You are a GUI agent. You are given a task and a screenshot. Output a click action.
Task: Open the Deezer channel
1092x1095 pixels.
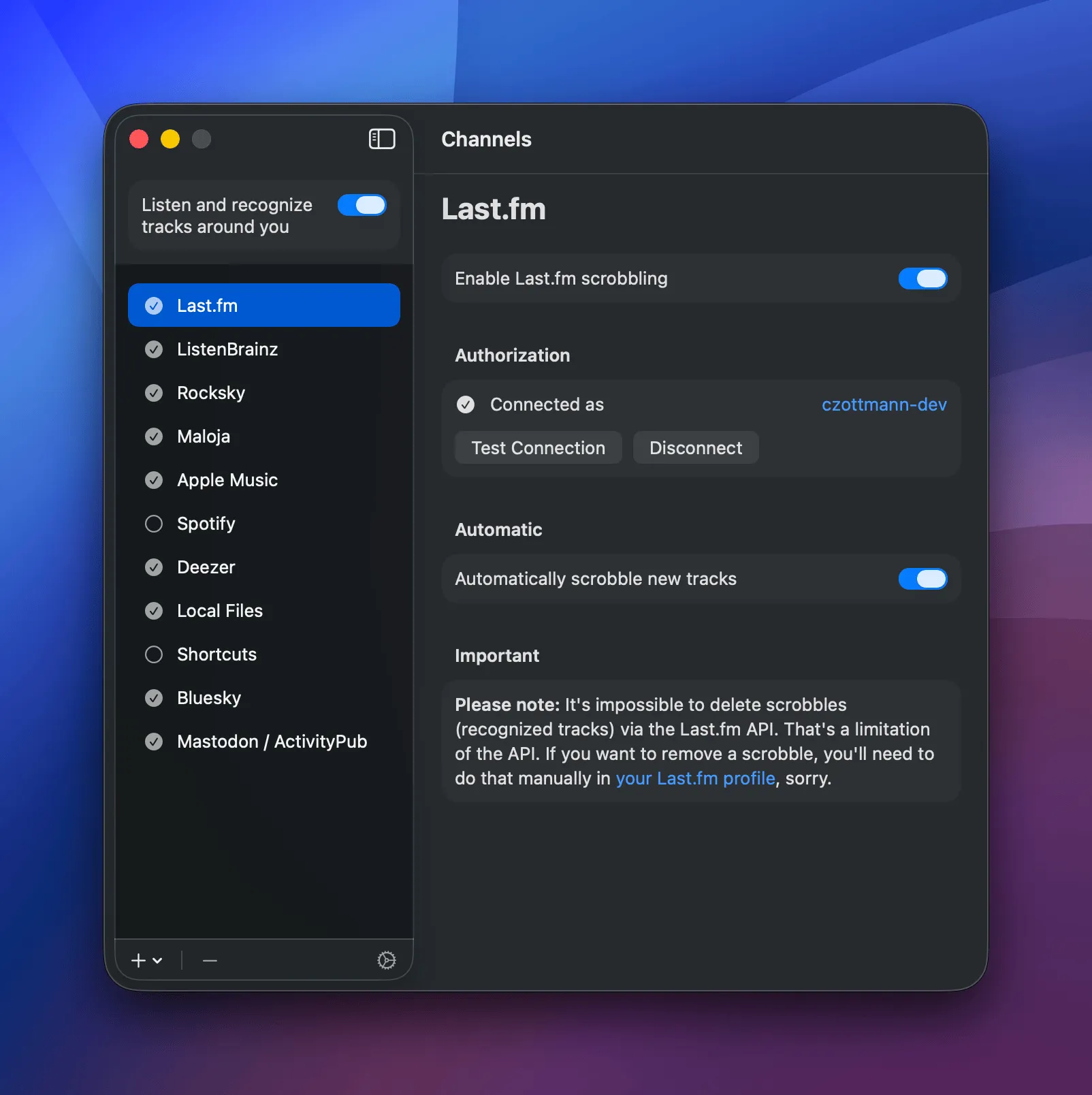[x=264, y=567]
